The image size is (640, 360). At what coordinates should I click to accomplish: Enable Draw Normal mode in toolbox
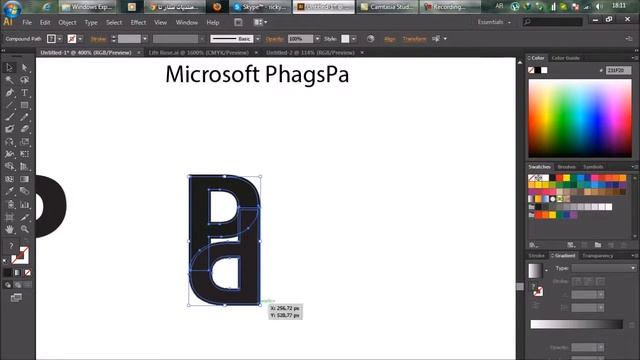click(8, 285)
